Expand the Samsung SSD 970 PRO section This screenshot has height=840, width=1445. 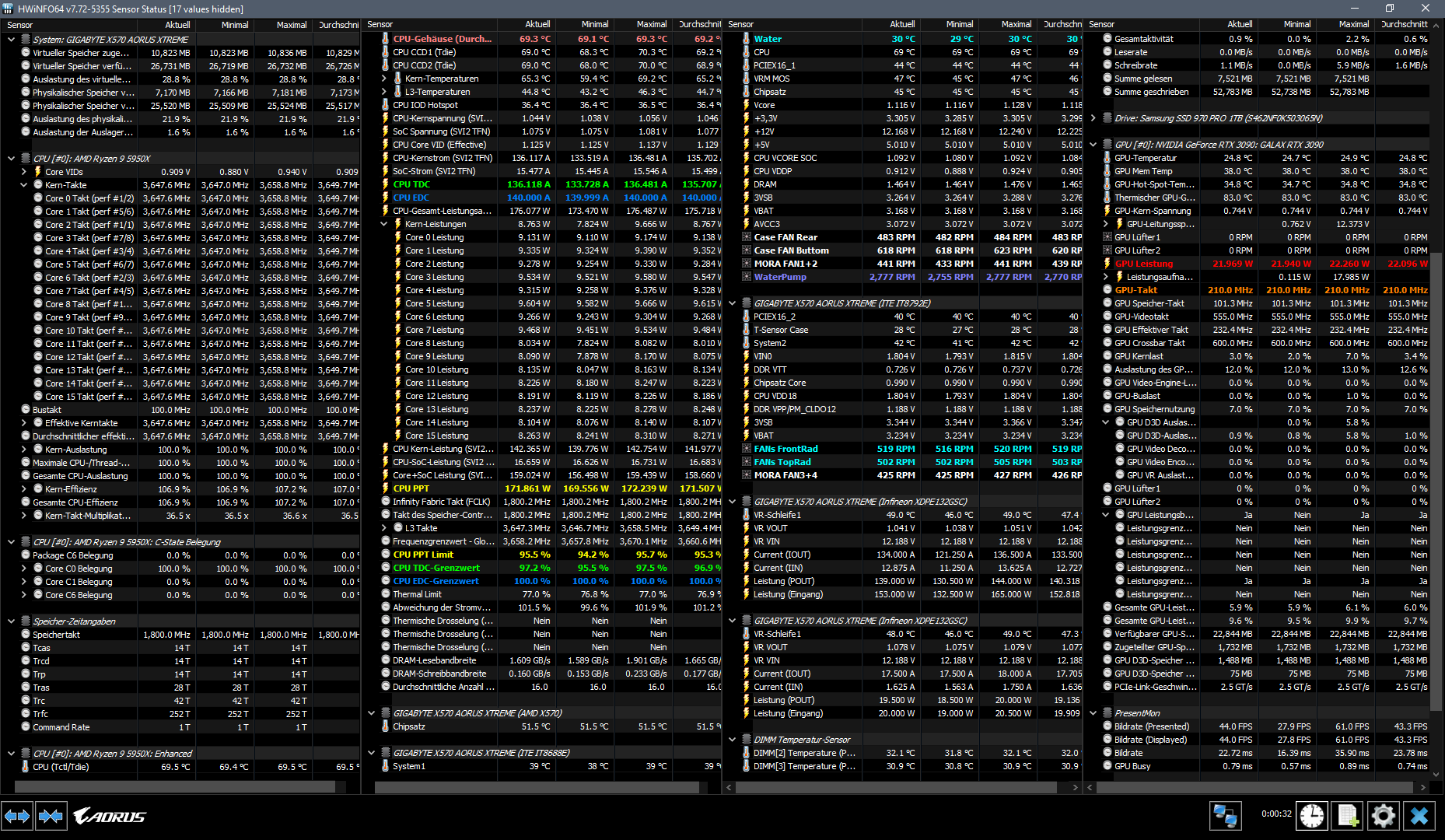coord(1094,118)
